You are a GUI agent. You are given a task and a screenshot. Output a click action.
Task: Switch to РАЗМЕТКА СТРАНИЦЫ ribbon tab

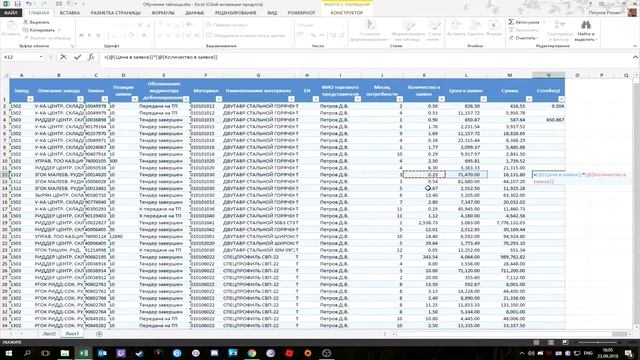(x=116, y=13)
